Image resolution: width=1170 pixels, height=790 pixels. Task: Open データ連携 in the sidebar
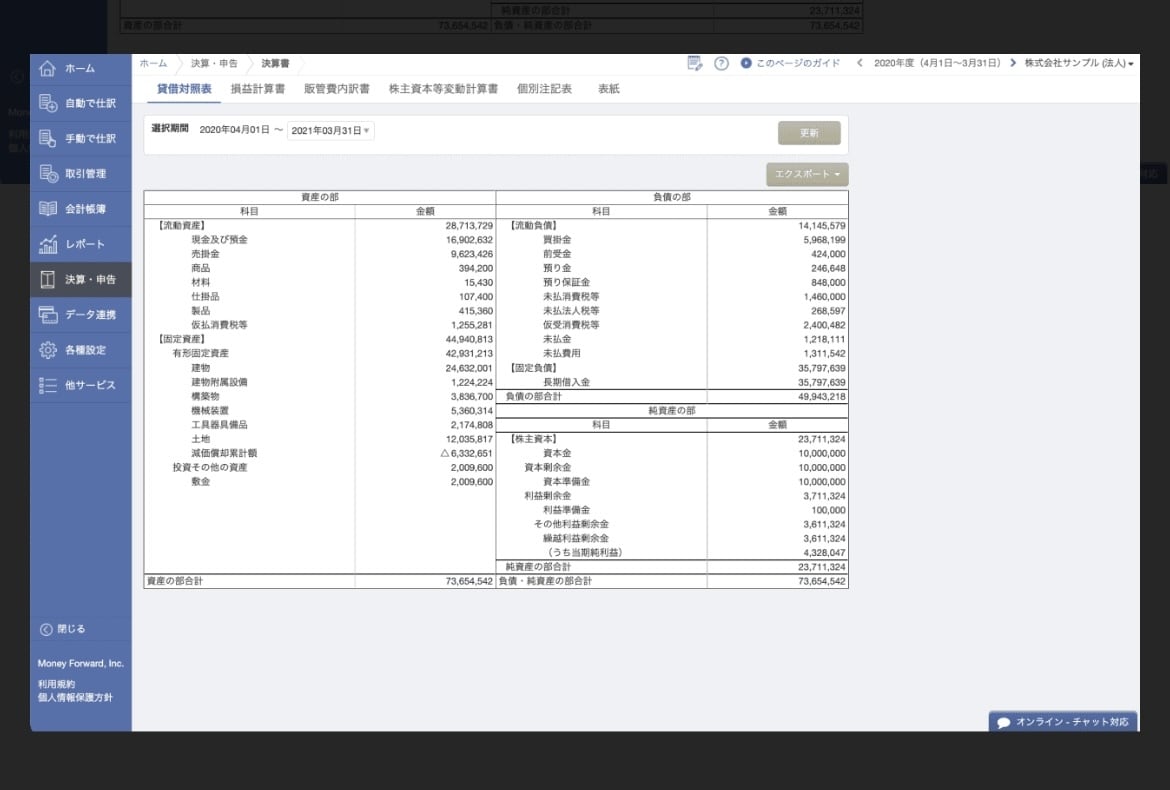click(x=81, y=315)
